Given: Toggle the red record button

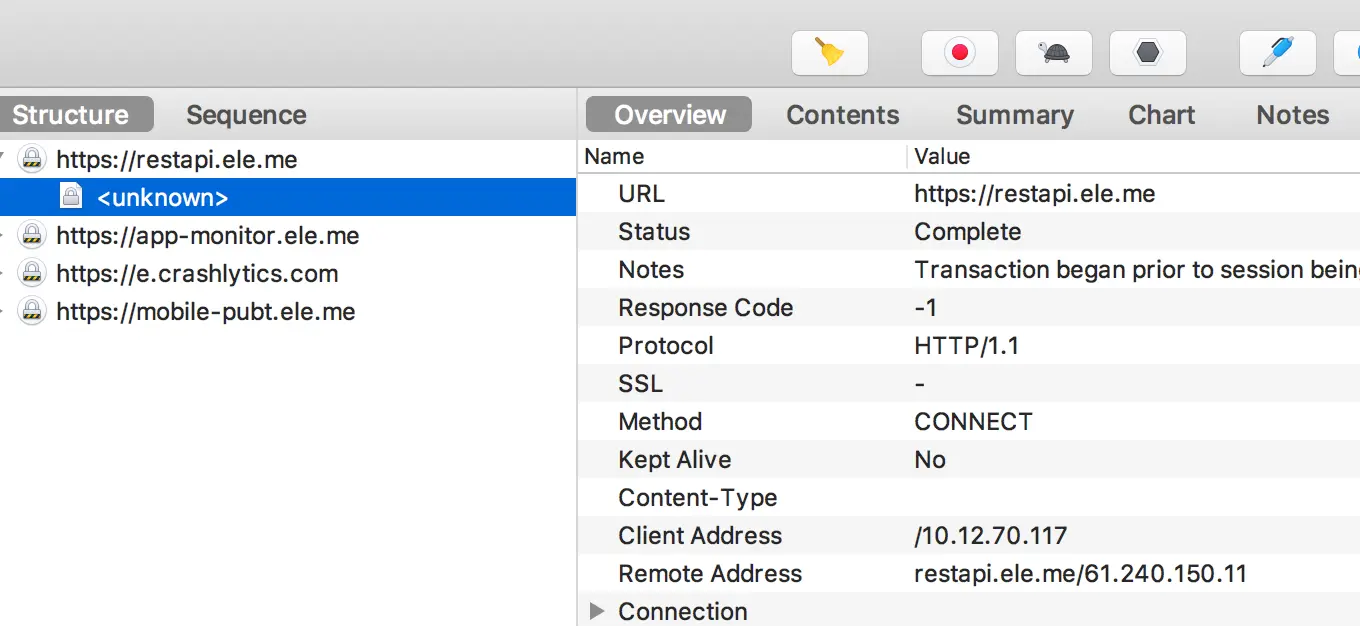Looking at the screenshot, I should (959, 52).
